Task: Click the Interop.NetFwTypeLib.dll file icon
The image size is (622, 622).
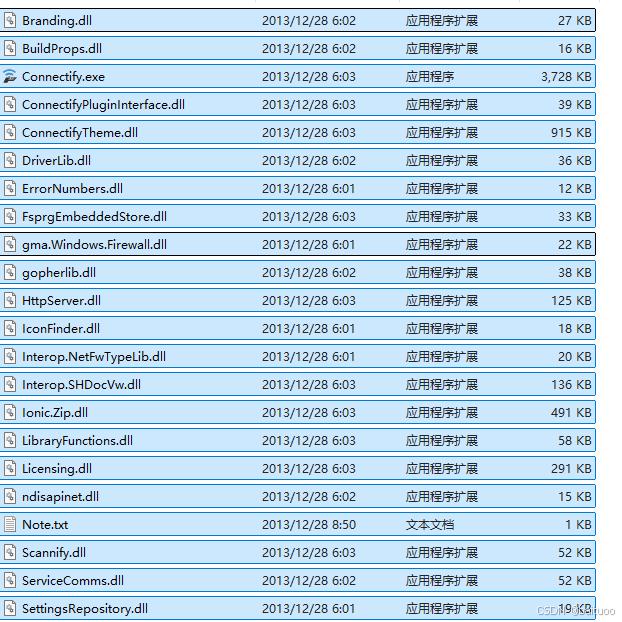Action: (10, 356)
